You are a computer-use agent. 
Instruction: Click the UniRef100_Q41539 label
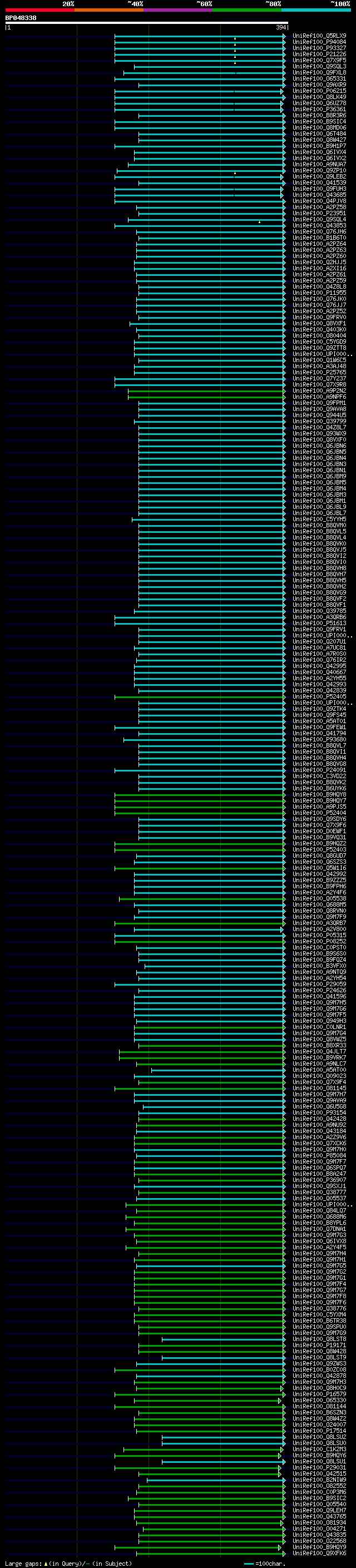pos(319,182)
